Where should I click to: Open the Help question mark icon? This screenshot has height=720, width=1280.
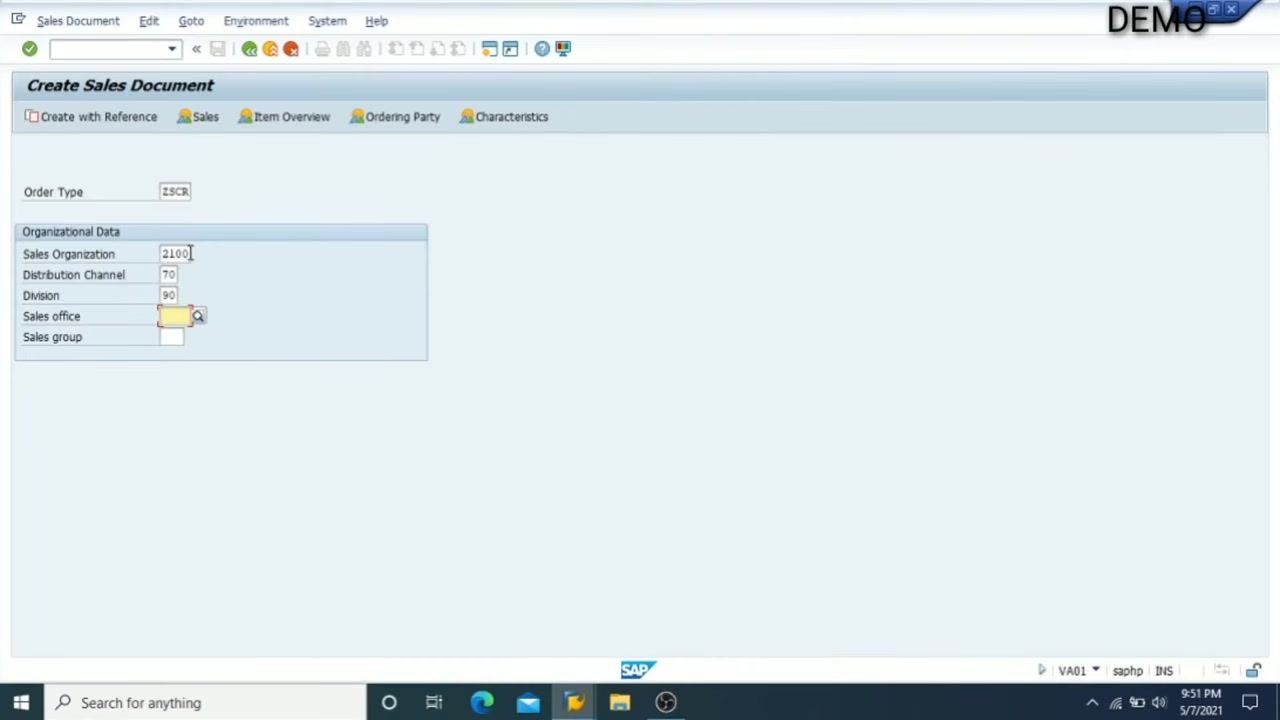542,49
